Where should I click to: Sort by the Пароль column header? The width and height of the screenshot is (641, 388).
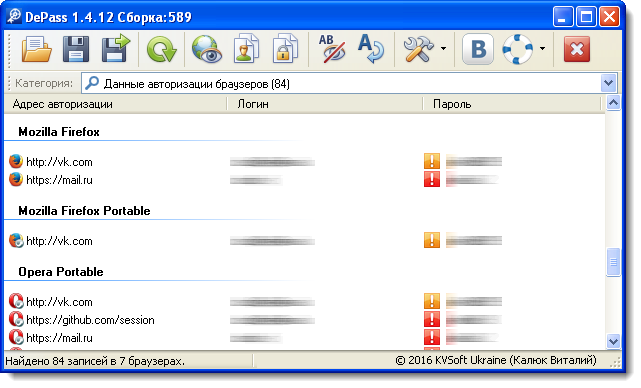click(512, 104)
